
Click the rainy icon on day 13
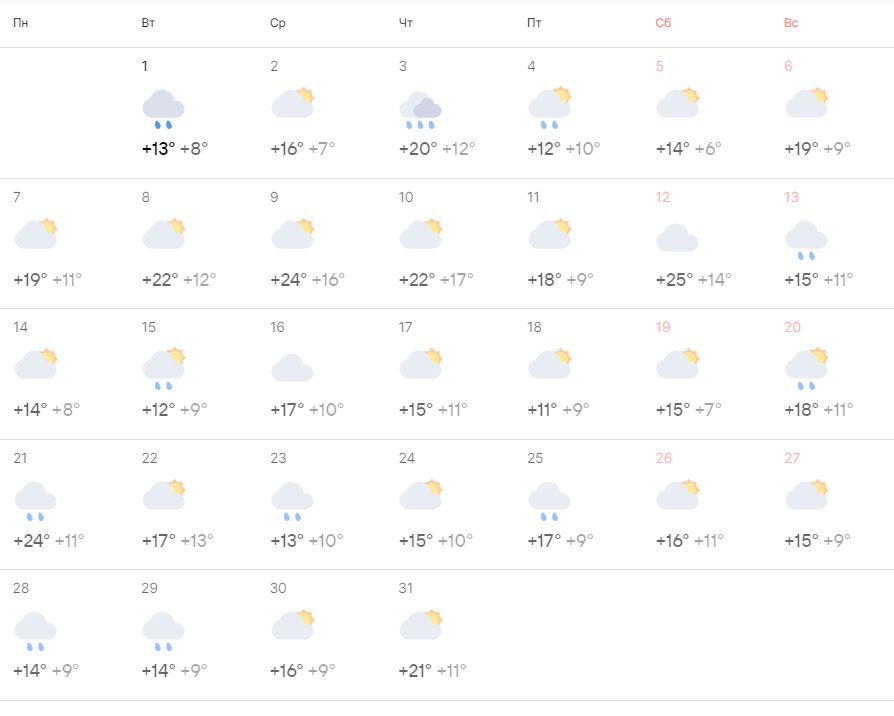806,240
